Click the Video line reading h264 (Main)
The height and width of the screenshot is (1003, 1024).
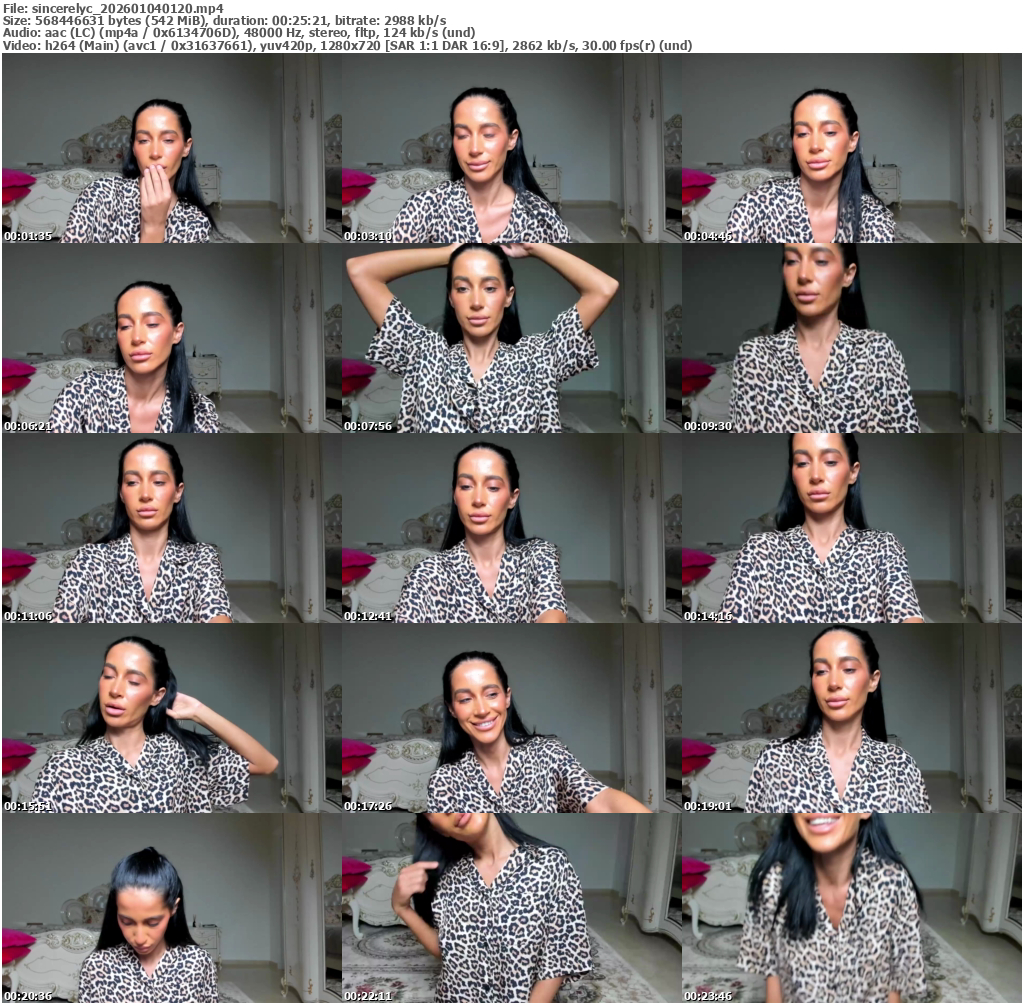point(347,45)
